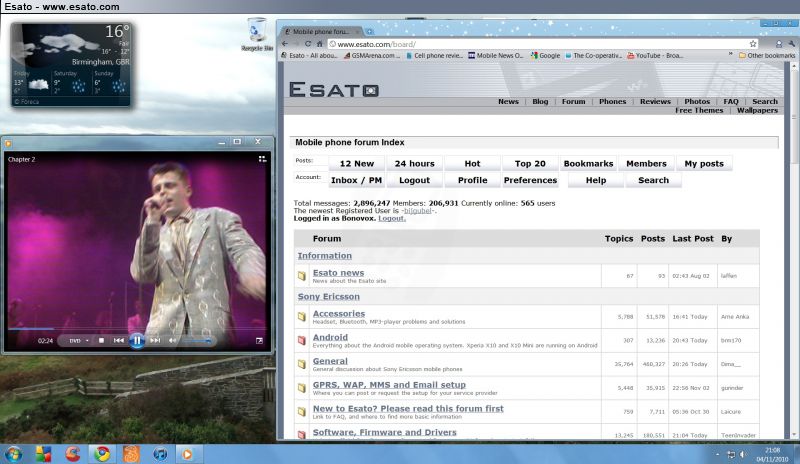Open Chrome home page button
This screenshot has height=464, width=800.
tap(319, 44)
